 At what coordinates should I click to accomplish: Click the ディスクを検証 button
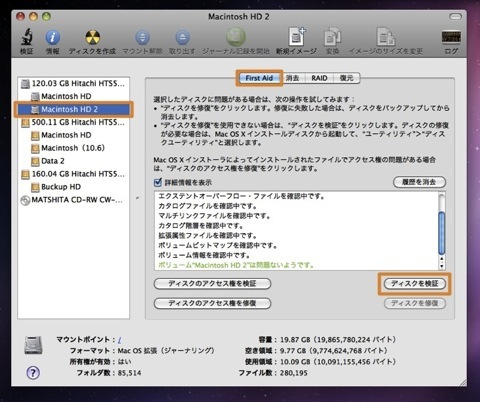pos(415,284)
